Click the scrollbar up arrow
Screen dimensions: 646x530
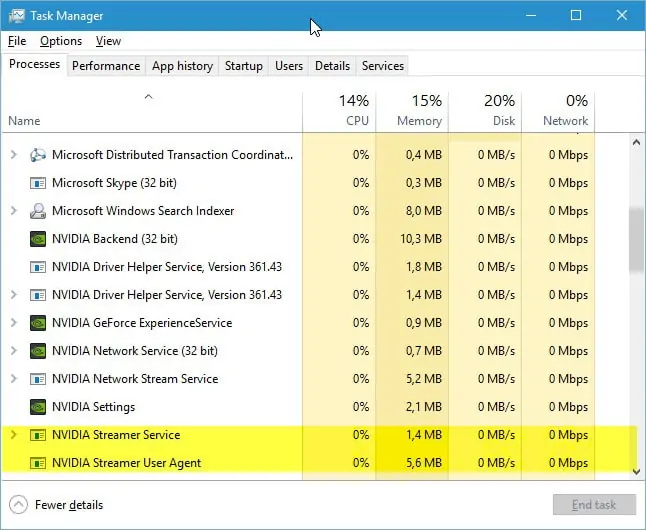(x=637, y=143)
